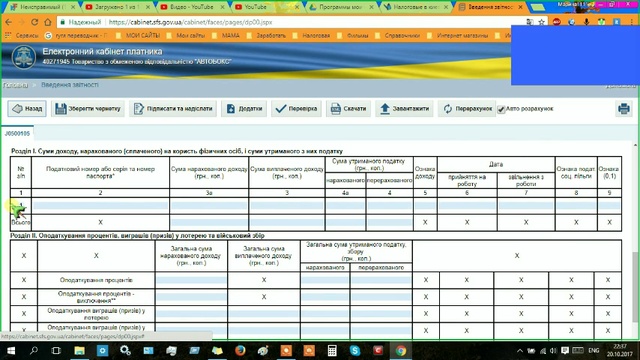Image resolution: width=640 pixels, height=360 pixels.
Task: Bookmark this page with star icon
Action: pyautogui.click(x=541, y=22)
